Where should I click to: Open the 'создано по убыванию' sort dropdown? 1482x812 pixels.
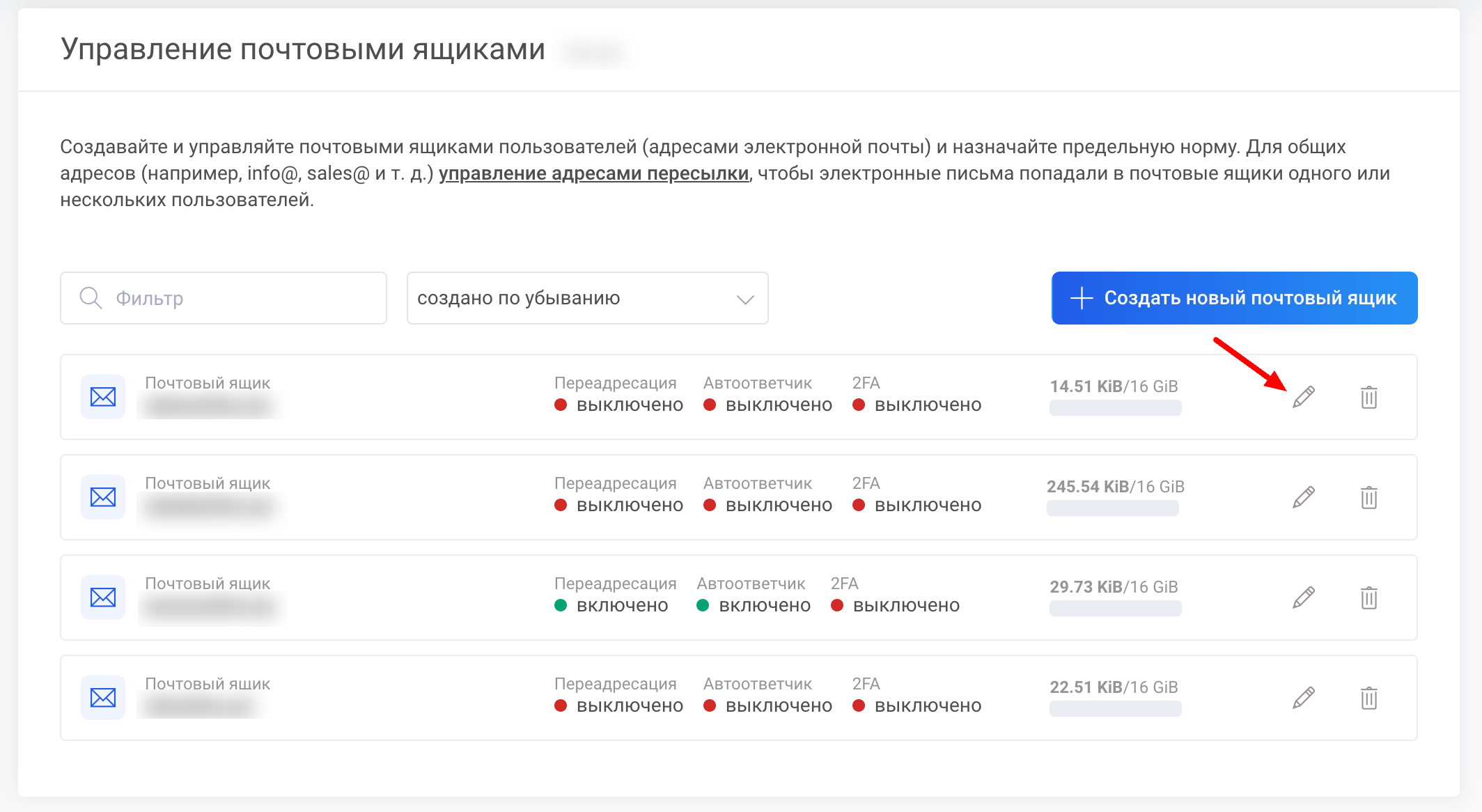point(586,298)
